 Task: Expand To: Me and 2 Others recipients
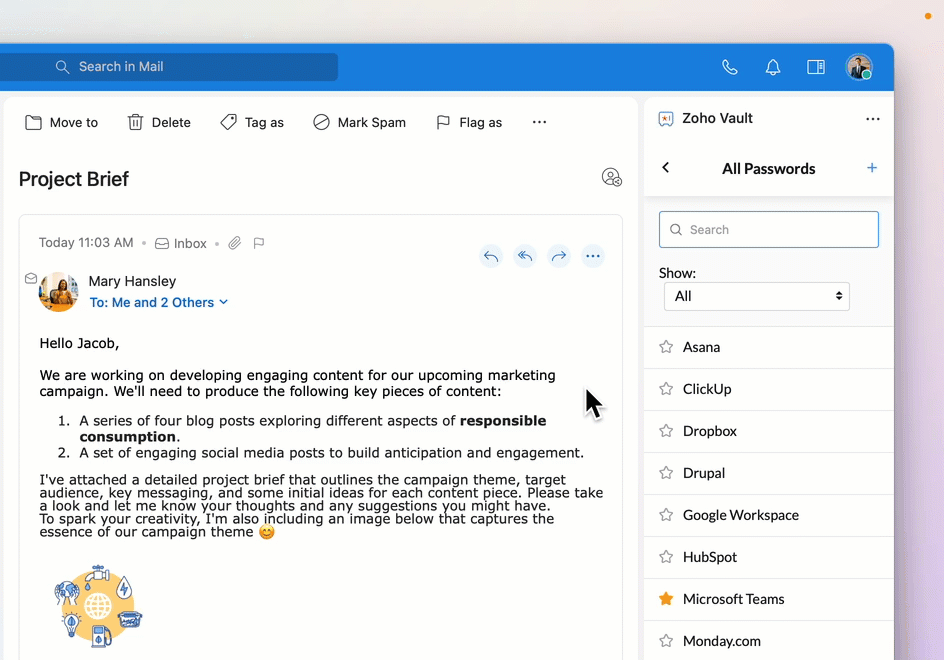159,302
